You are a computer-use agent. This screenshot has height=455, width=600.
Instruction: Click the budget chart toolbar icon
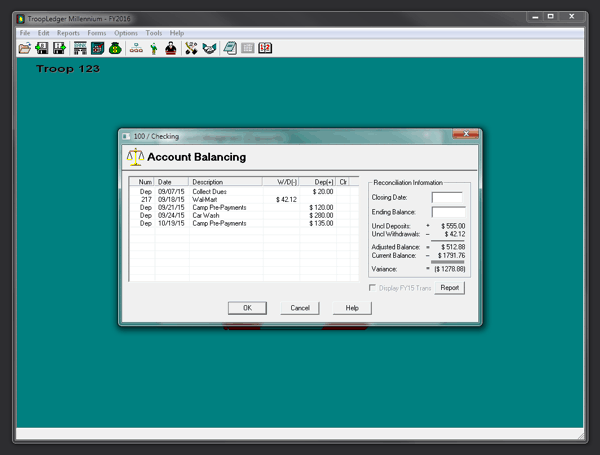pyautogui.click(x=98, y=48)
